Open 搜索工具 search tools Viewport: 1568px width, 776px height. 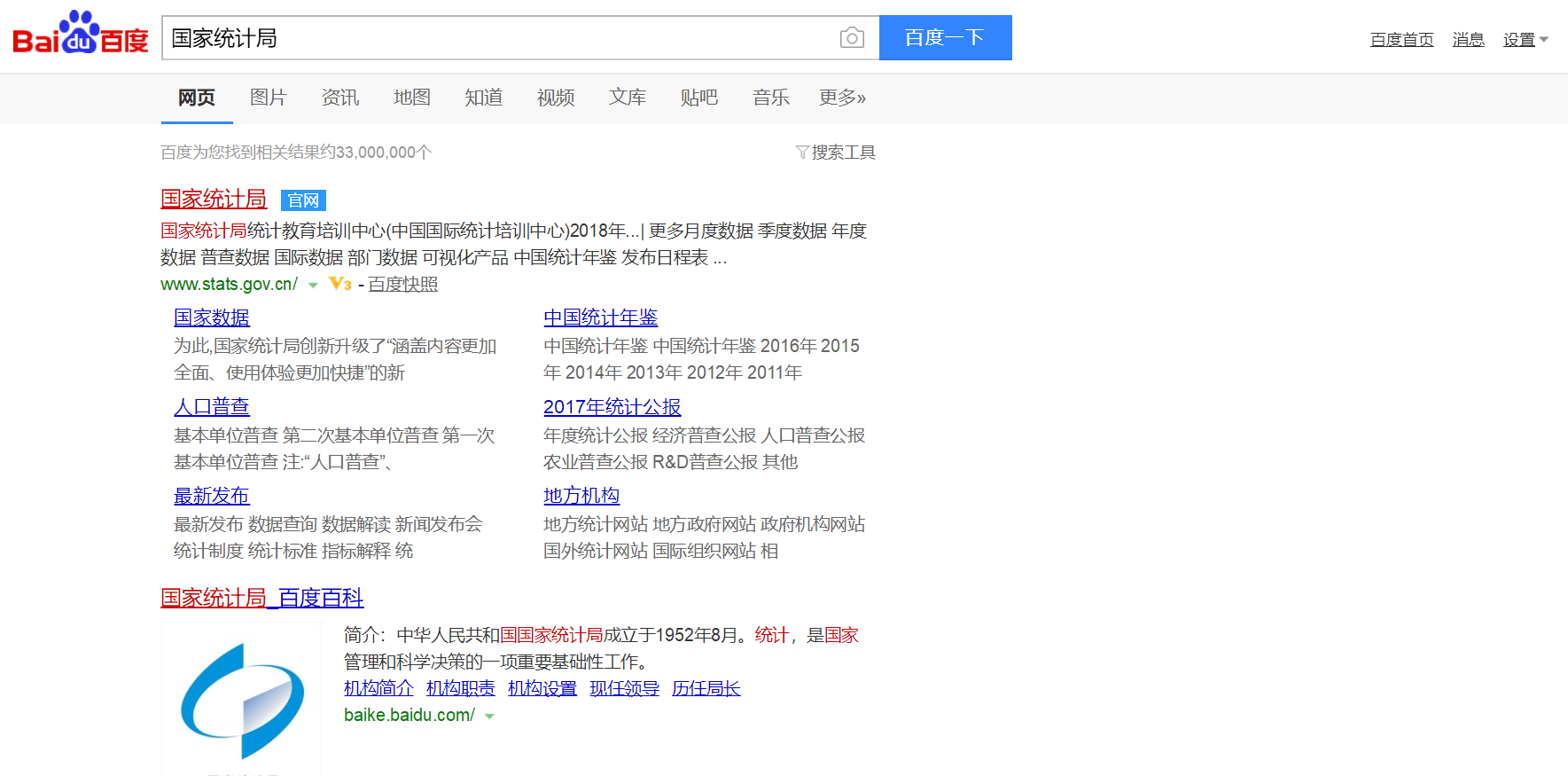843,153
